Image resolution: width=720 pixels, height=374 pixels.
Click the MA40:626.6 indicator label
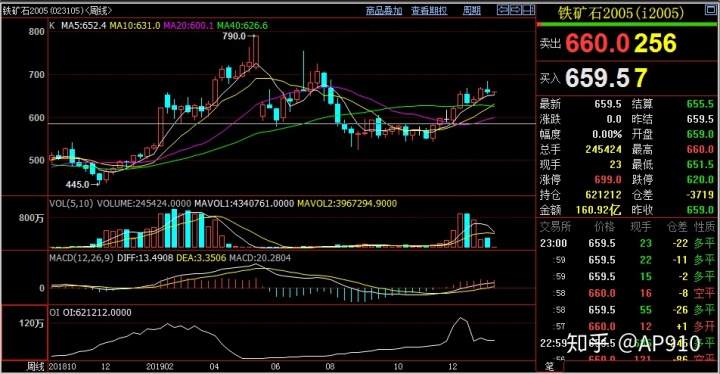[242, 26]
